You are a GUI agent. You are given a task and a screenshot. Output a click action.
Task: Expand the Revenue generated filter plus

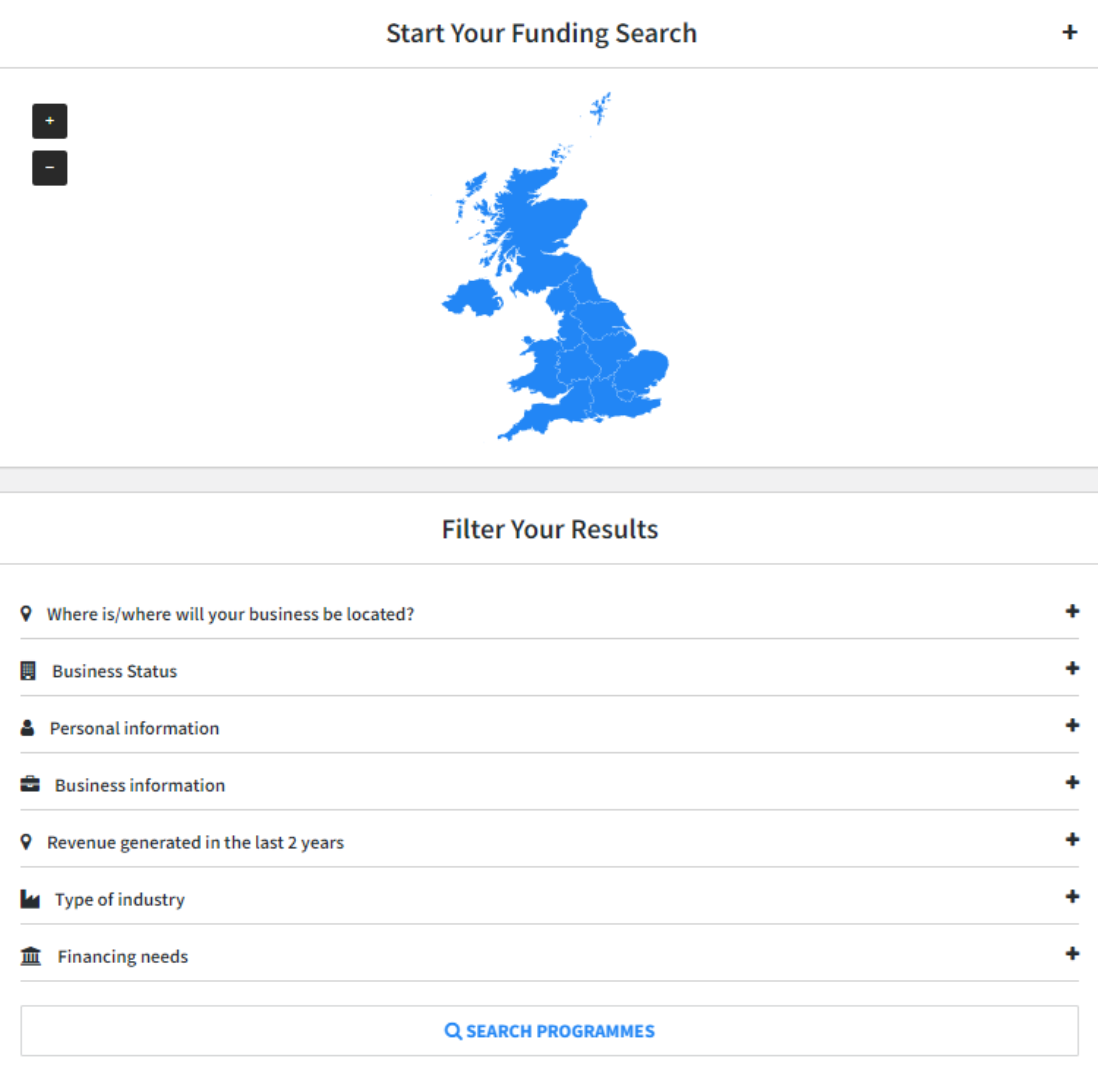[x=1072, y=839]
